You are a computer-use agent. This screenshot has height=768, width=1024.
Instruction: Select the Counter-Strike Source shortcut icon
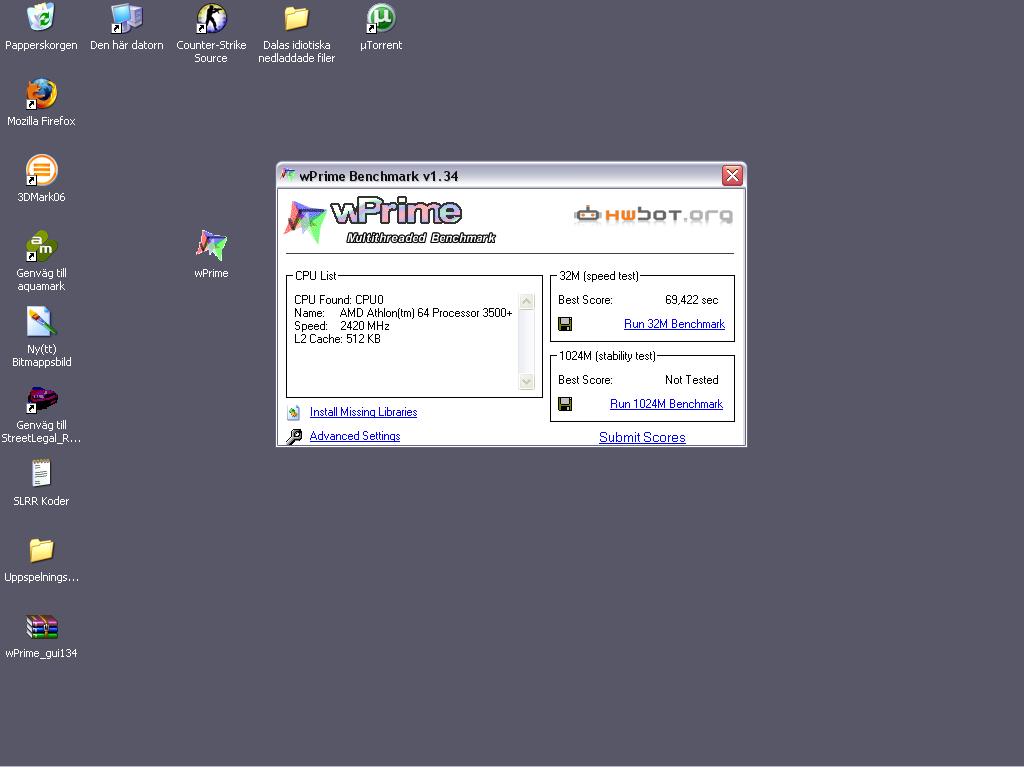(x=211, y=18)
